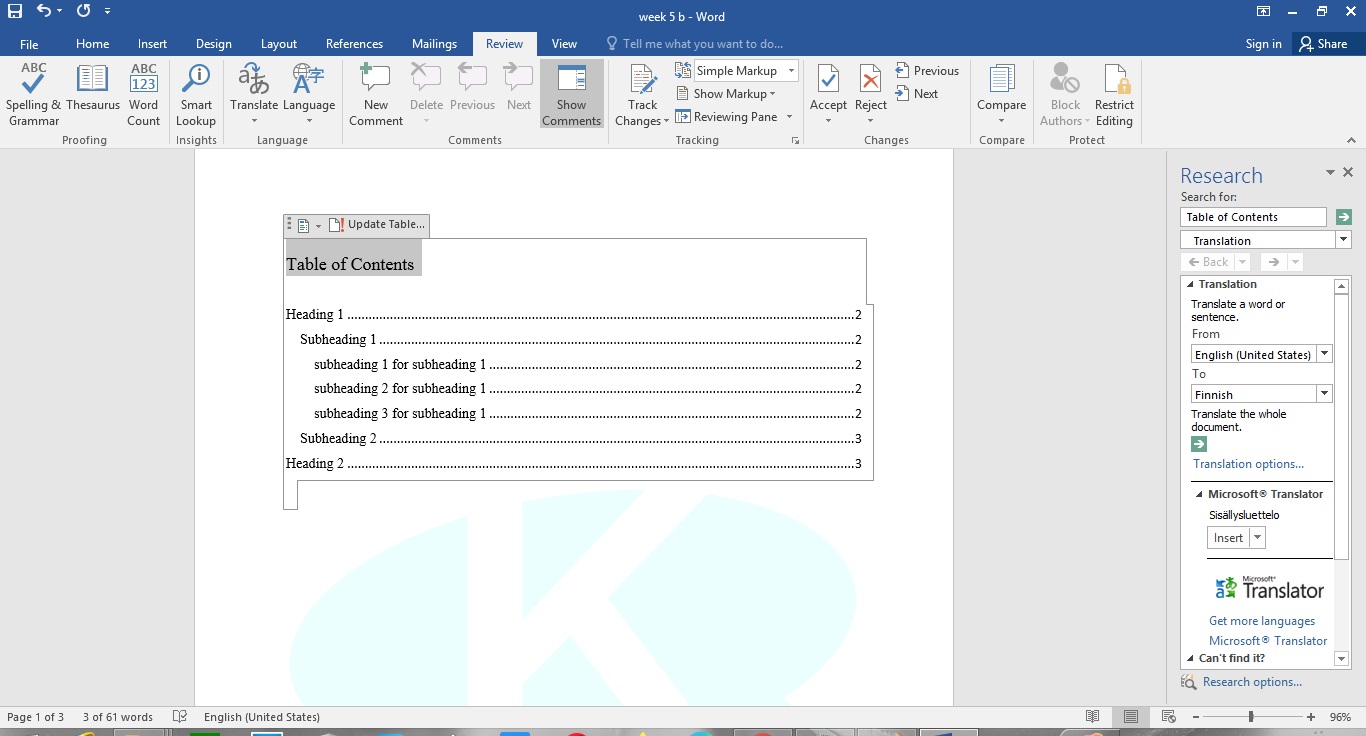Open the Compare documents button
Viewport: 1366px width, 736px height.
(x=1001, y=95)
